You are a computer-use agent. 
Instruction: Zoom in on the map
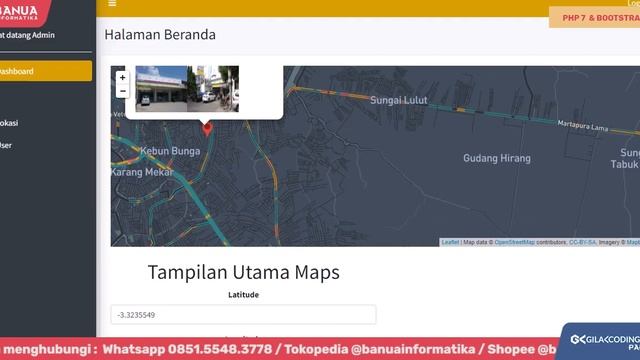click(x=122, y=78)
